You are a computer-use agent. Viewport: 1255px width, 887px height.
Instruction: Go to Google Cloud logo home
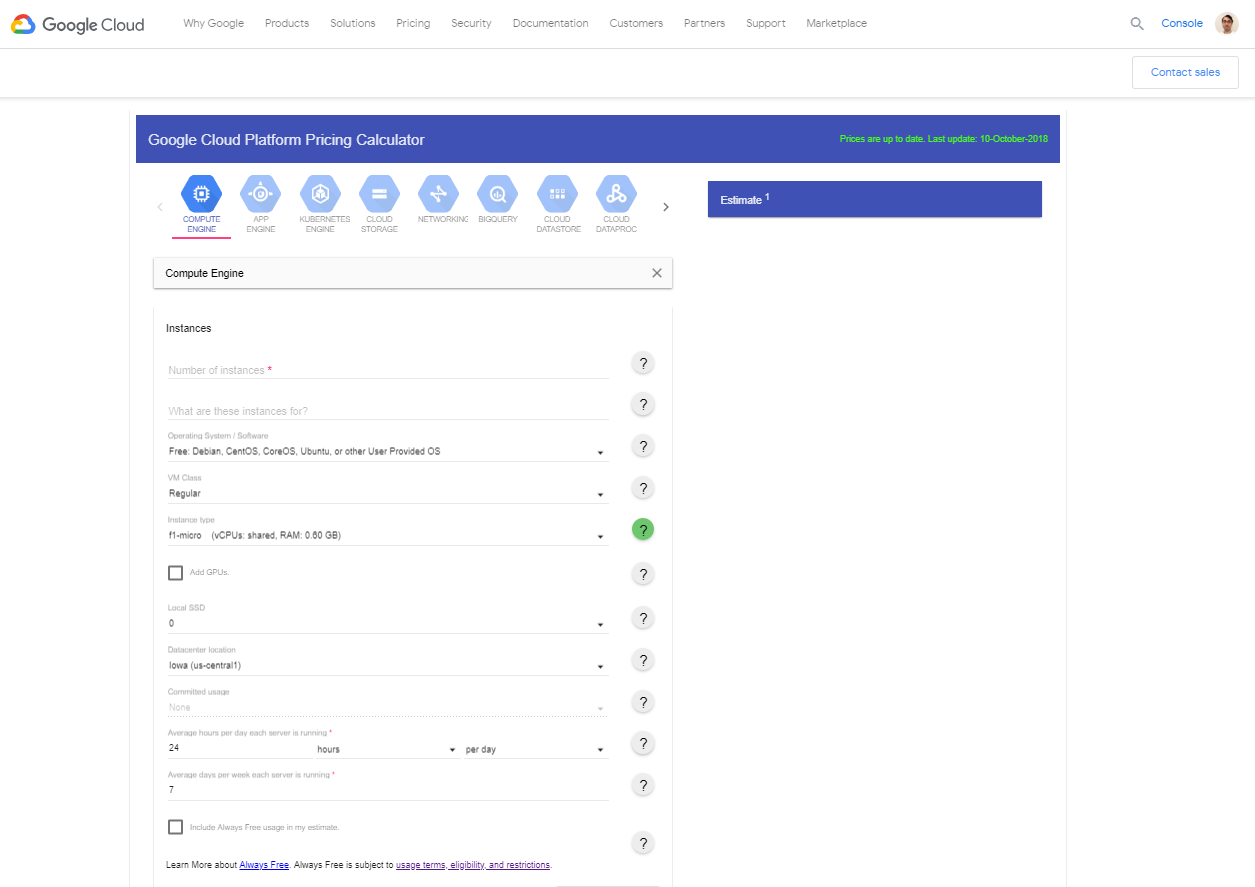78,24
